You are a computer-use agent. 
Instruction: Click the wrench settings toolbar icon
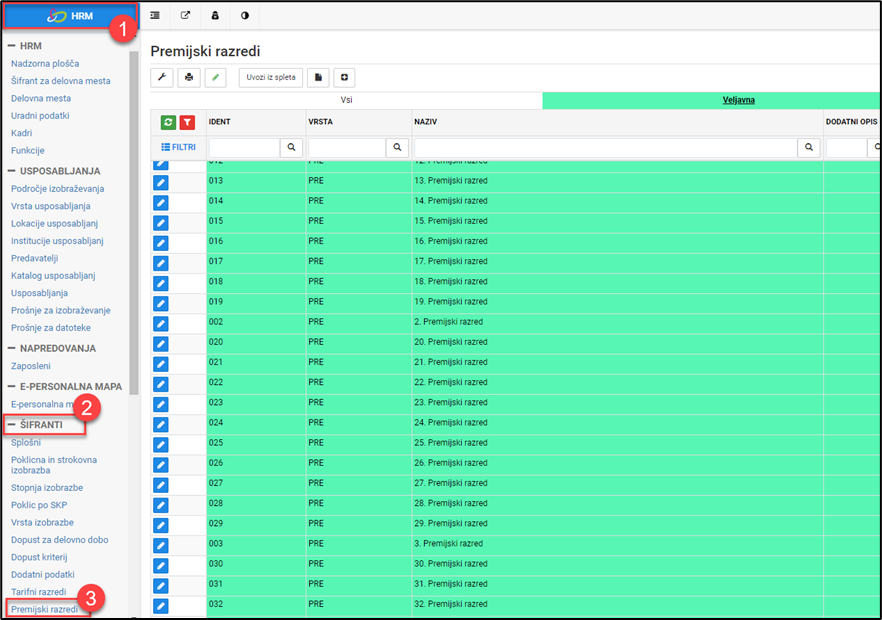point(162,78)
